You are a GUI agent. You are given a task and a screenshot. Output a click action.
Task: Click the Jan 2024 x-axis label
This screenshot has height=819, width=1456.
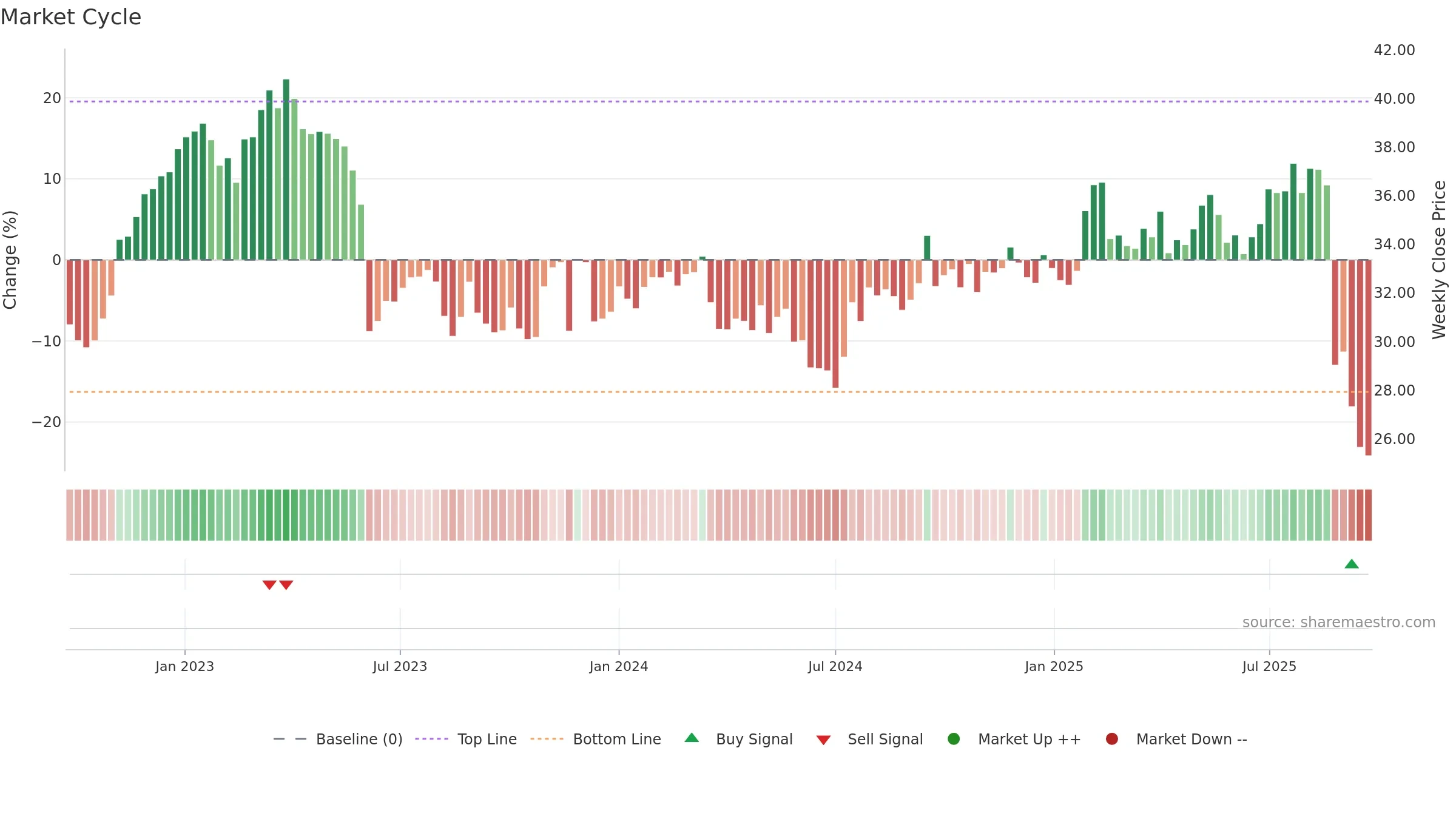[619, 667]
